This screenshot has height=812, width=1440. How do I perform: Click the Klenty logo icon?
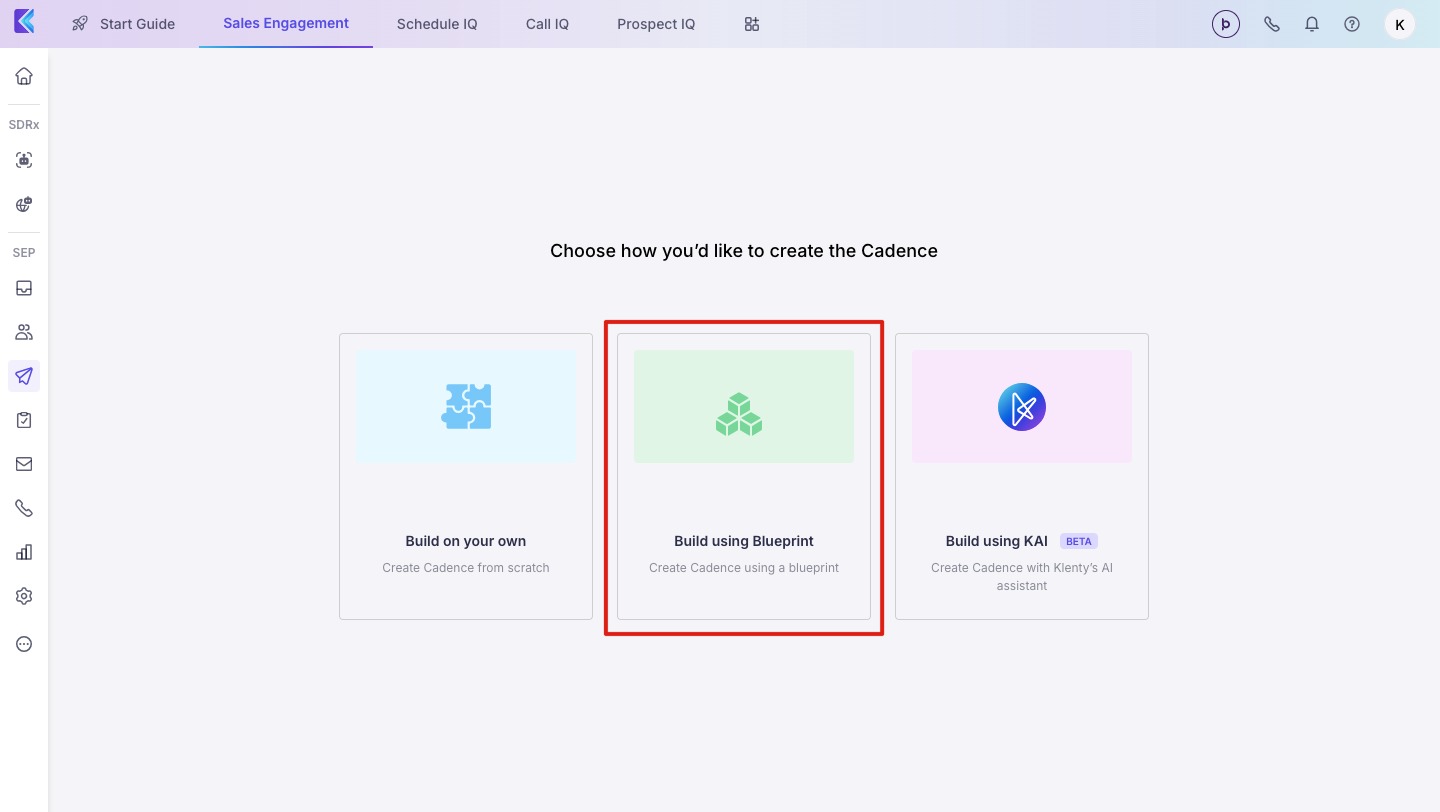pyautogui.click(x=24, y=22)
